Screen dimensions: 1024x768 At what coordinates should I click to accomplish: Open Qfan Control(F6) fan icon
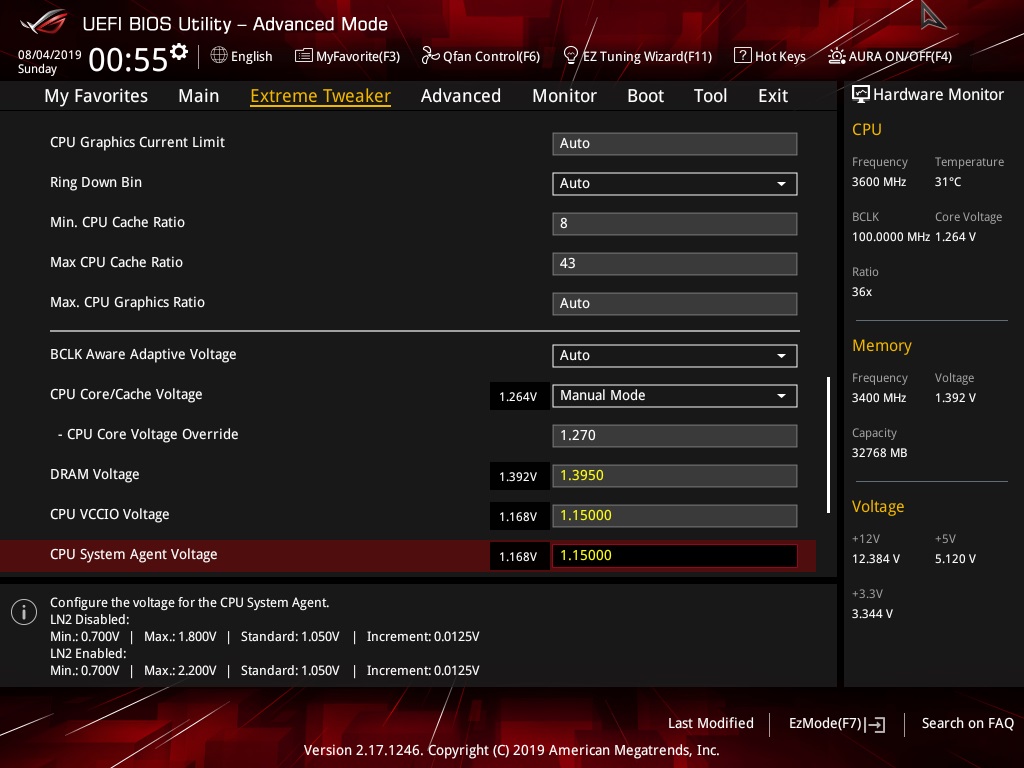click(x=430, y=56)
